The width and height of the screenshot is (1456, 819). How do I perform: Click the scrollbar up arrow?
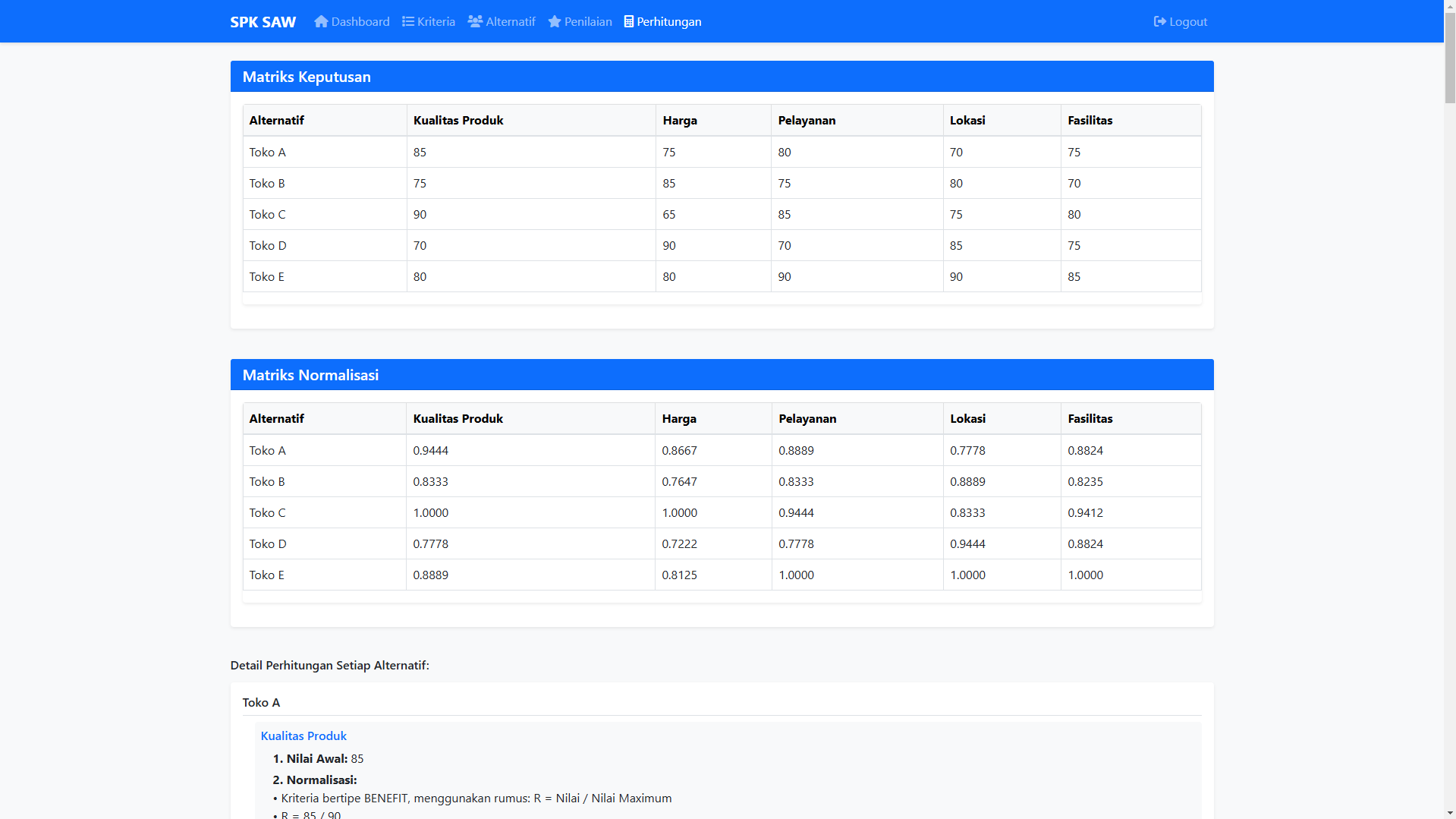1450,5
